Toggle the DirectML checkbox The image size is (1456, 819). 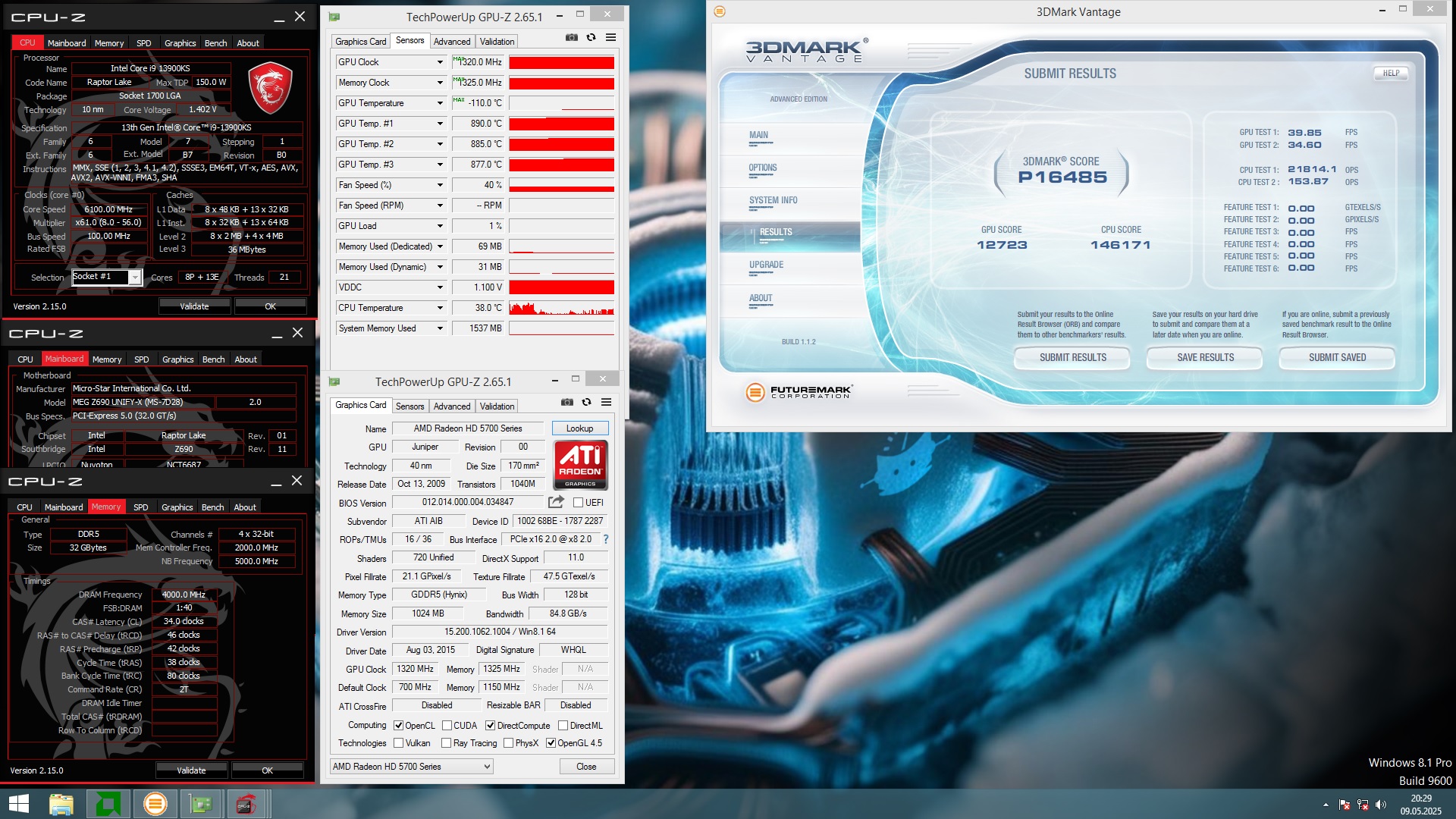point(563,726)
